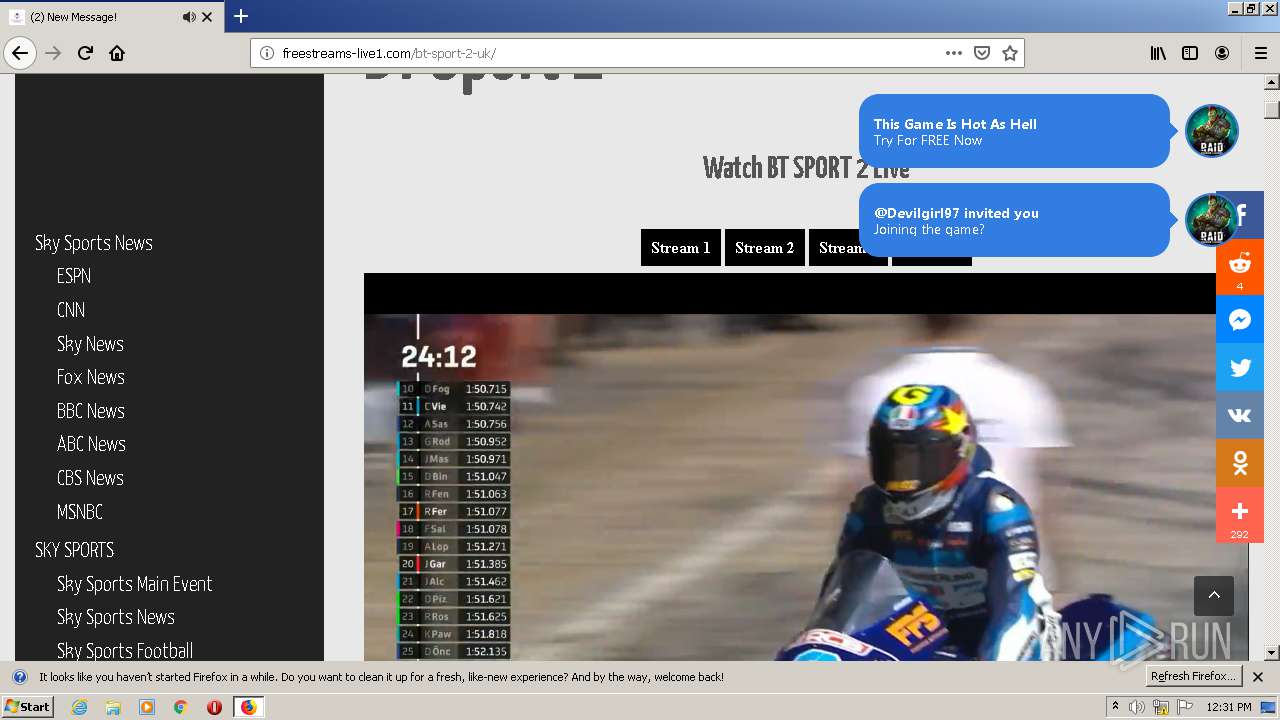Open the Sky News channel link
1280x720 pixels.
[x=90, y=344]
